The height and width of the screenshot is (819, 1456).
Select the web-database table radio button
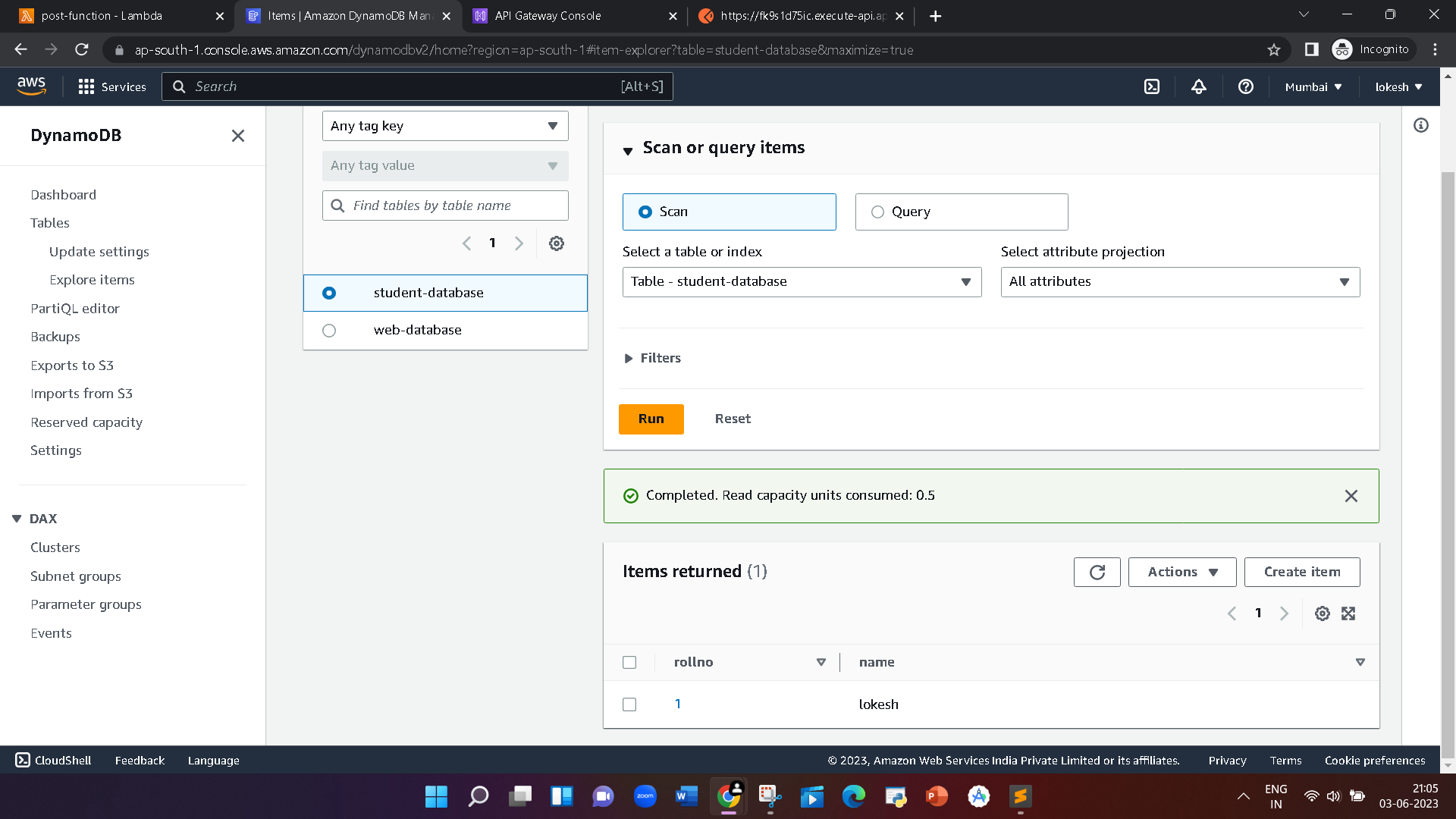coord(328,330)
